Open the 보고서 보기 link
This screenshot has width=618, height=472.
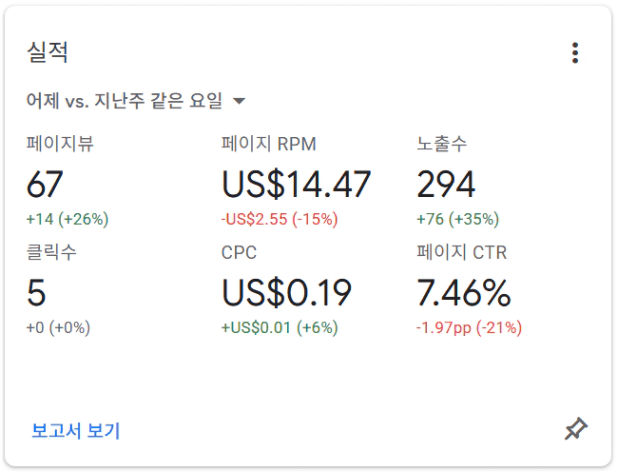pyautogui.click(x=75, y=430)
